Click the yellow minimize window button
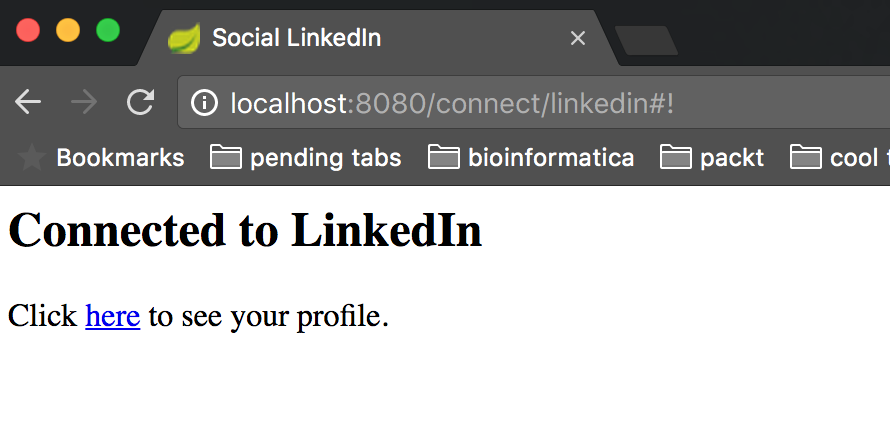This screenshot has width=890, height=436. [68, 30]
